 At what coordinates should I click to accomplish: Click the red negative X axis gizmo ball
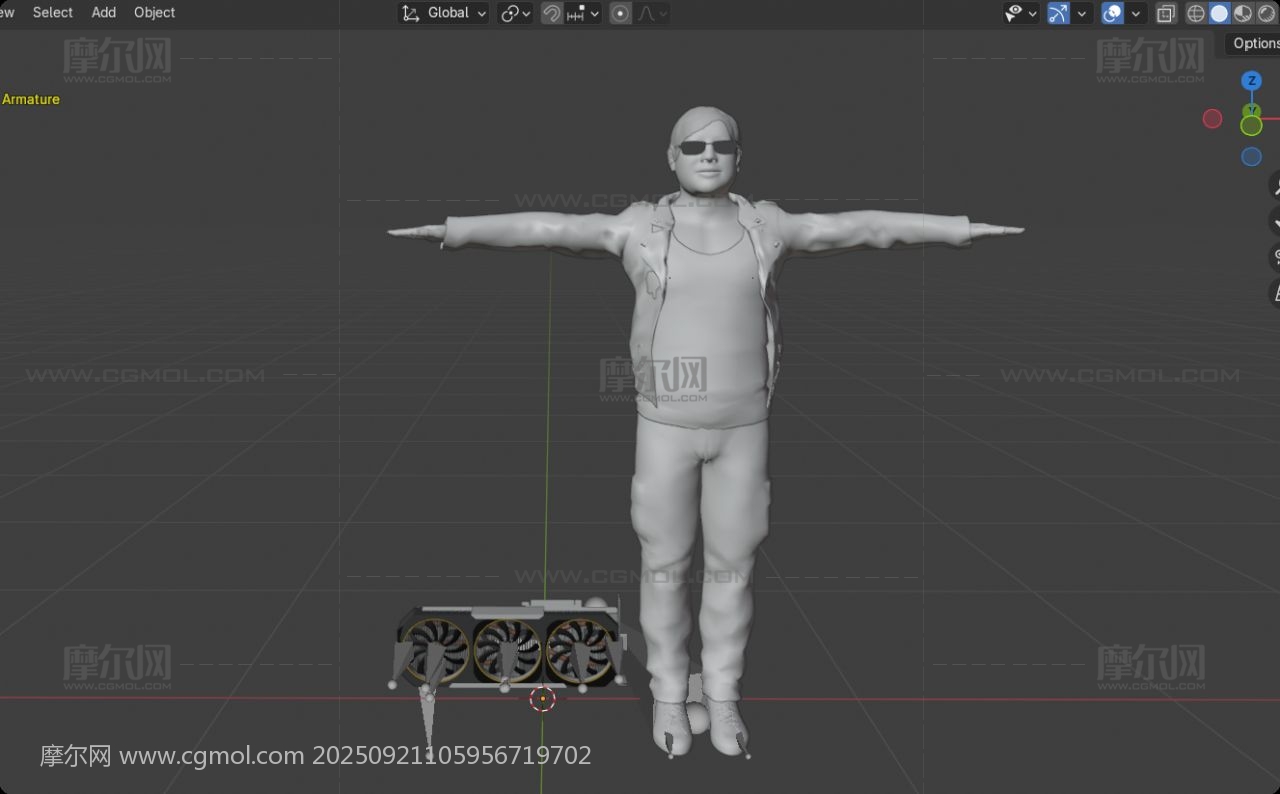point(1212,119)
